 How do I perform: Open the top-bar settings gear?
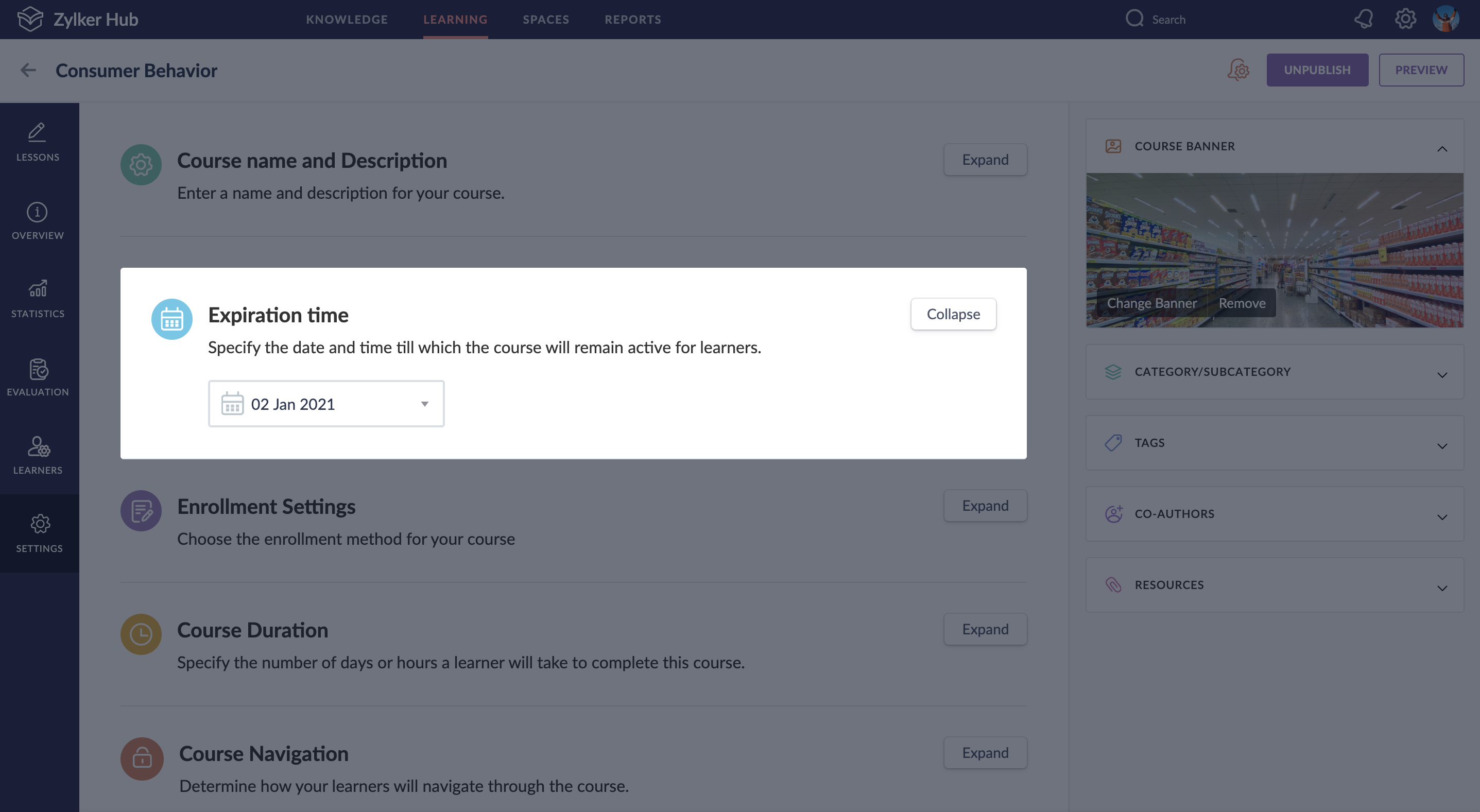(x=1405, y=19)
